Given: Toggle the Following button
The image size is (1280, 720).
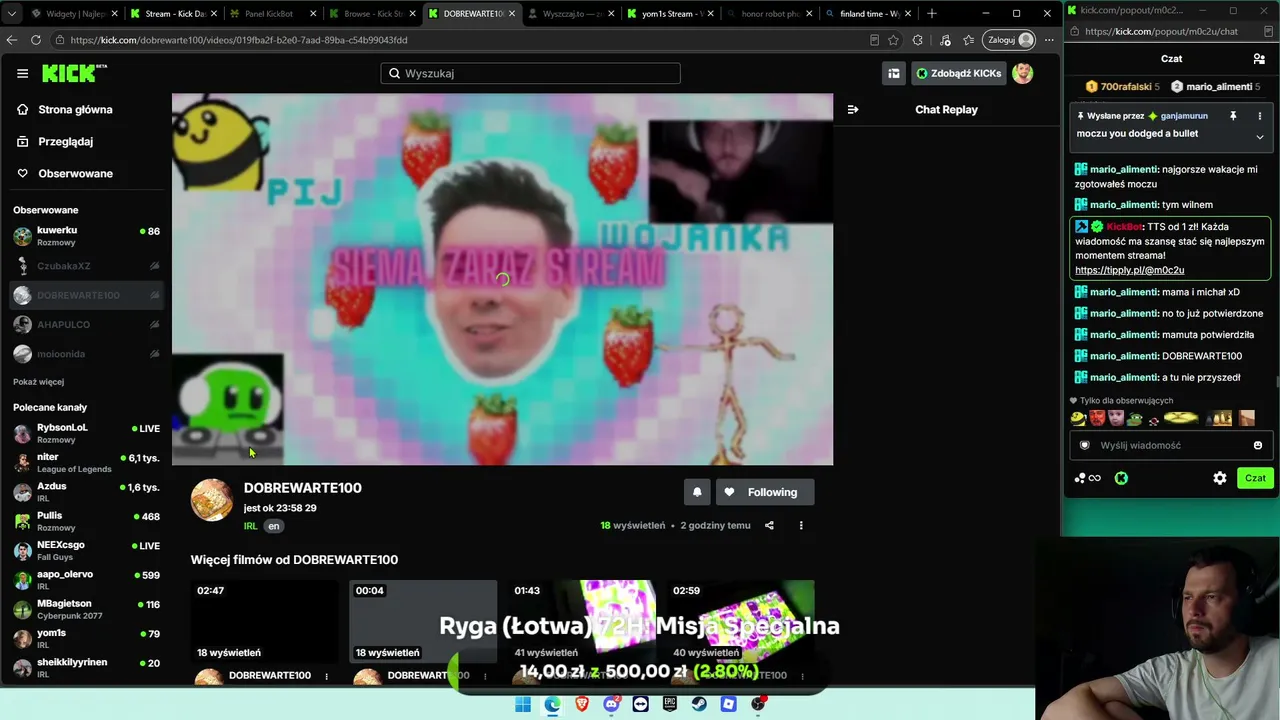Looking at the screenshot, I should tap(764, 492).
